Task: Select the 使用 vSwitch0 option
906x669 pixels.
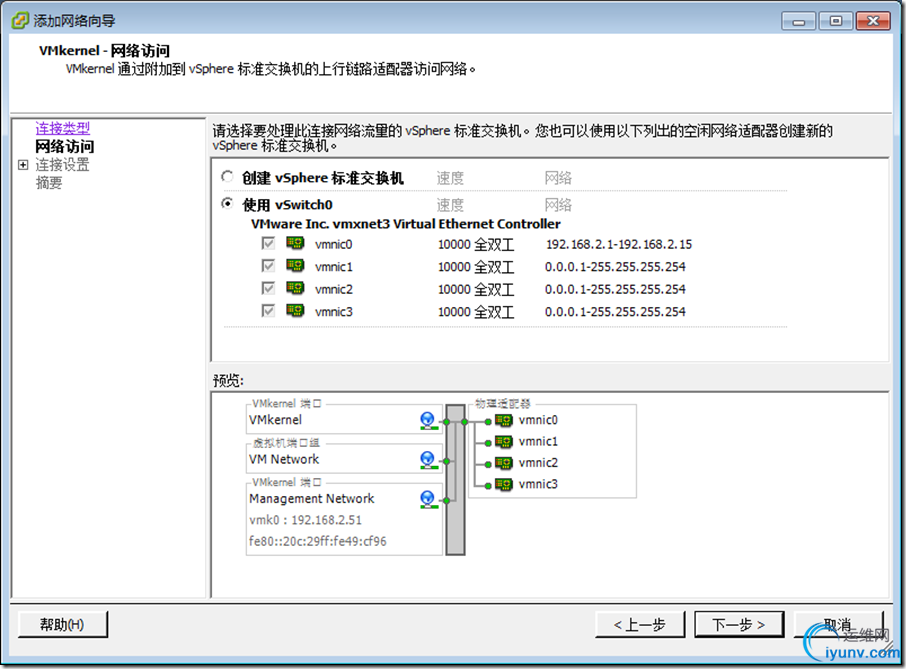Action: pyautogui.click(x=227, y=204)
